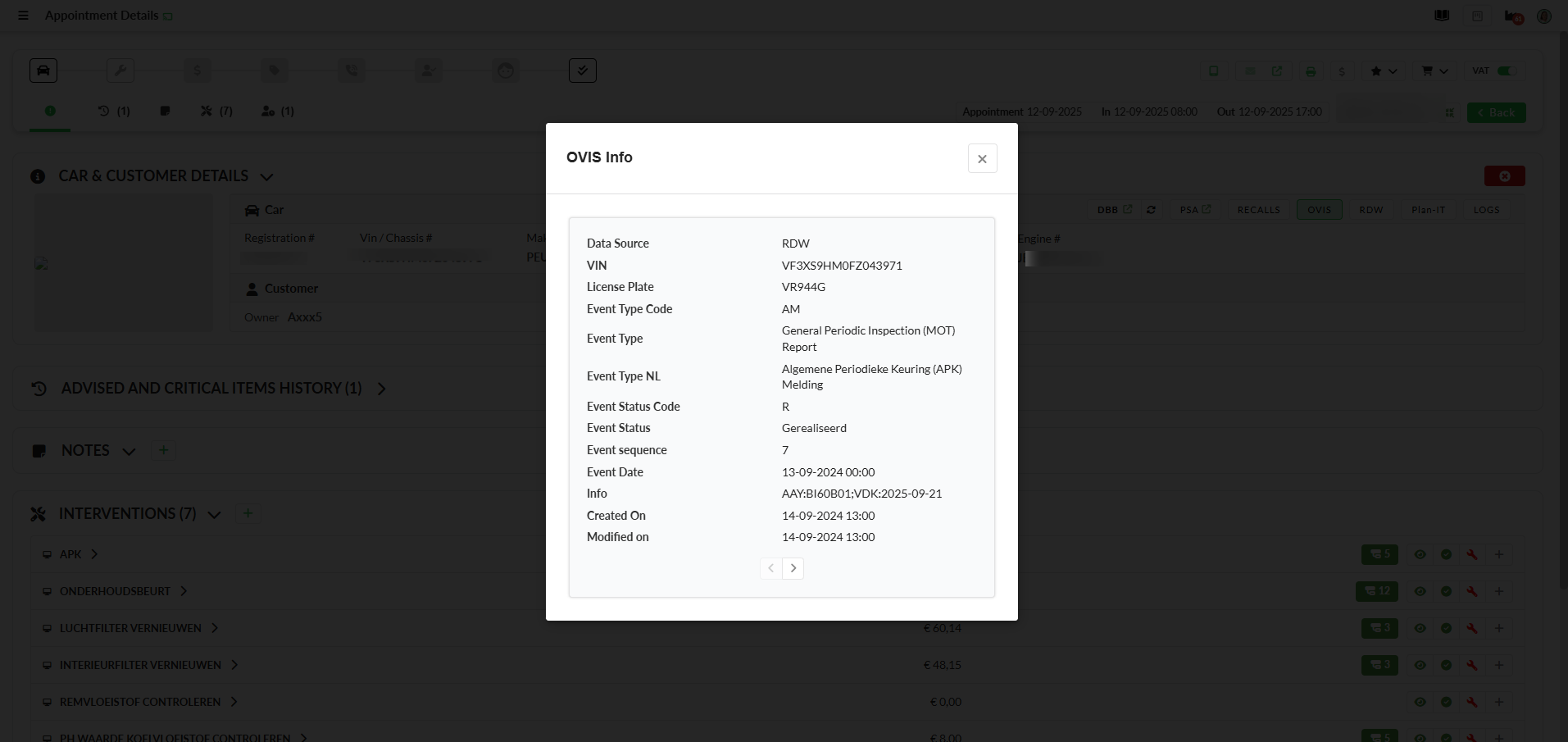
Task: Expand the LUCHTFILTER VERNIEUWEN row
Action: (215, 628)
